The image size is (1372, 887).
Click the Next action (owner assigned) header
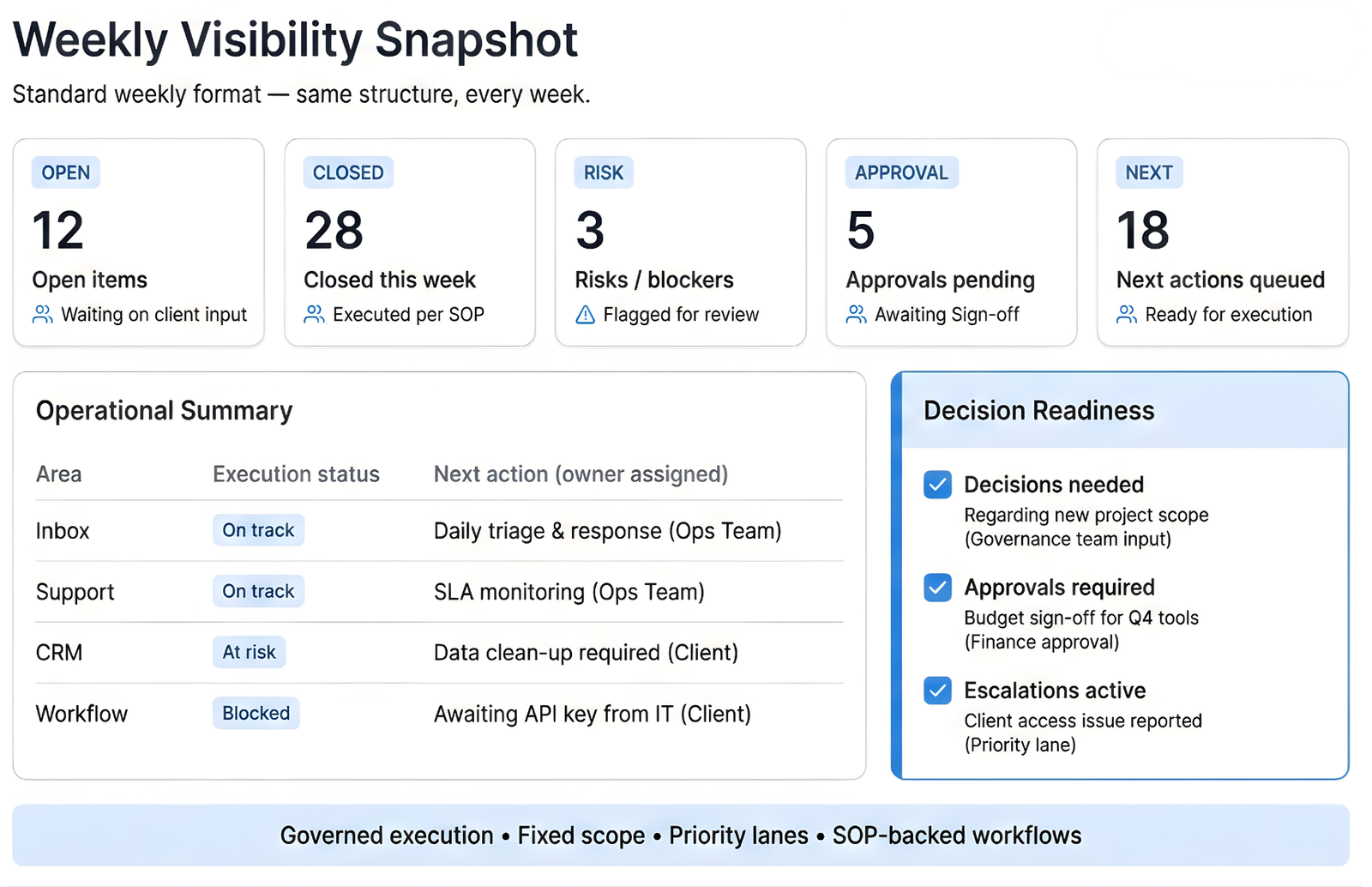pos(581,474)
